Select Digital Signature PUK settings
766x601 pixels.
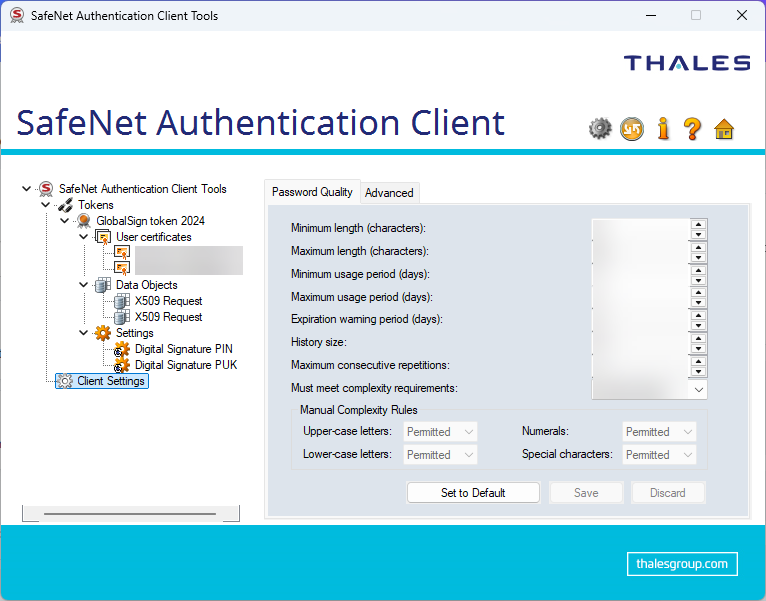[183, 365]
